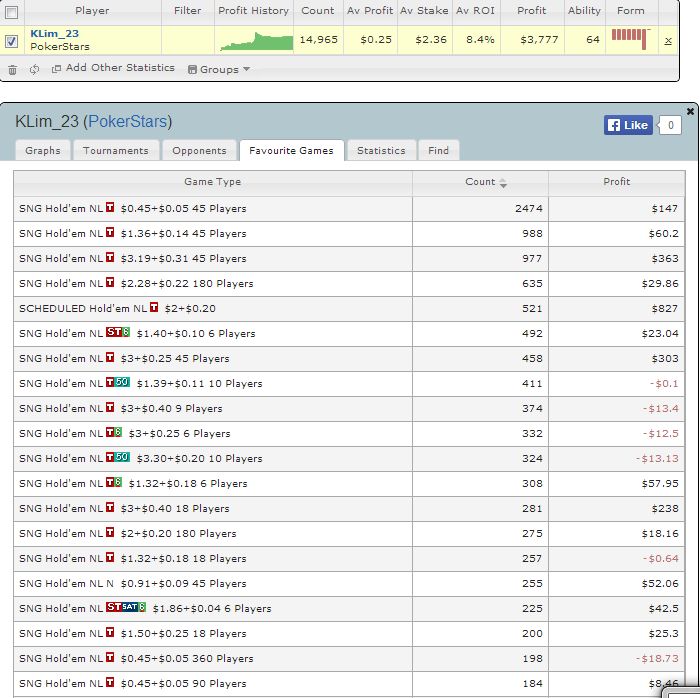Click the Profit column header in games table
Viewport: 700px width, 698px height.
(x=617, y=182)
